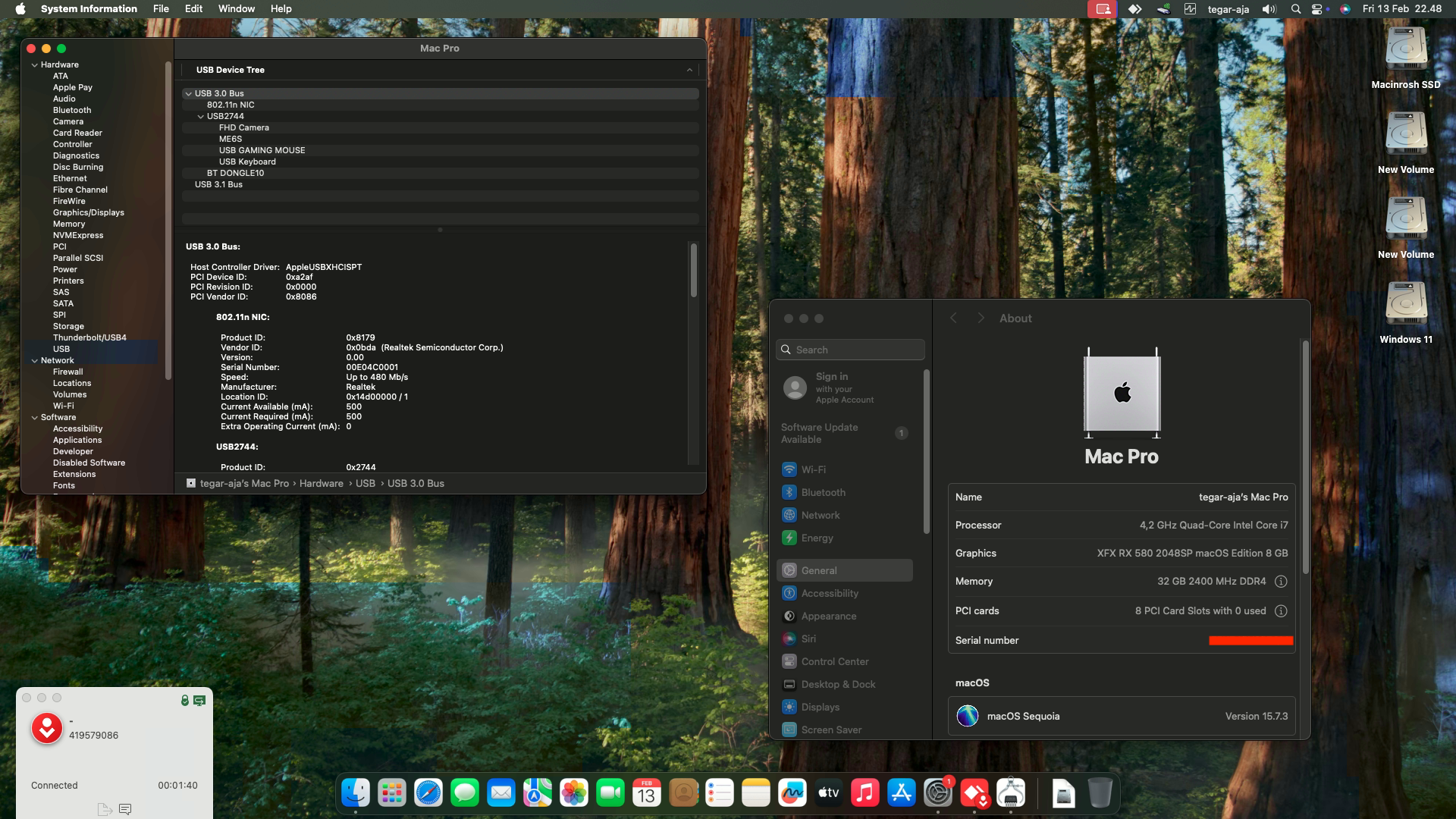The width and height of the screenshot is (1456, 819).
Task: Select Displays in System Settings sidebar
Action: 845,707
